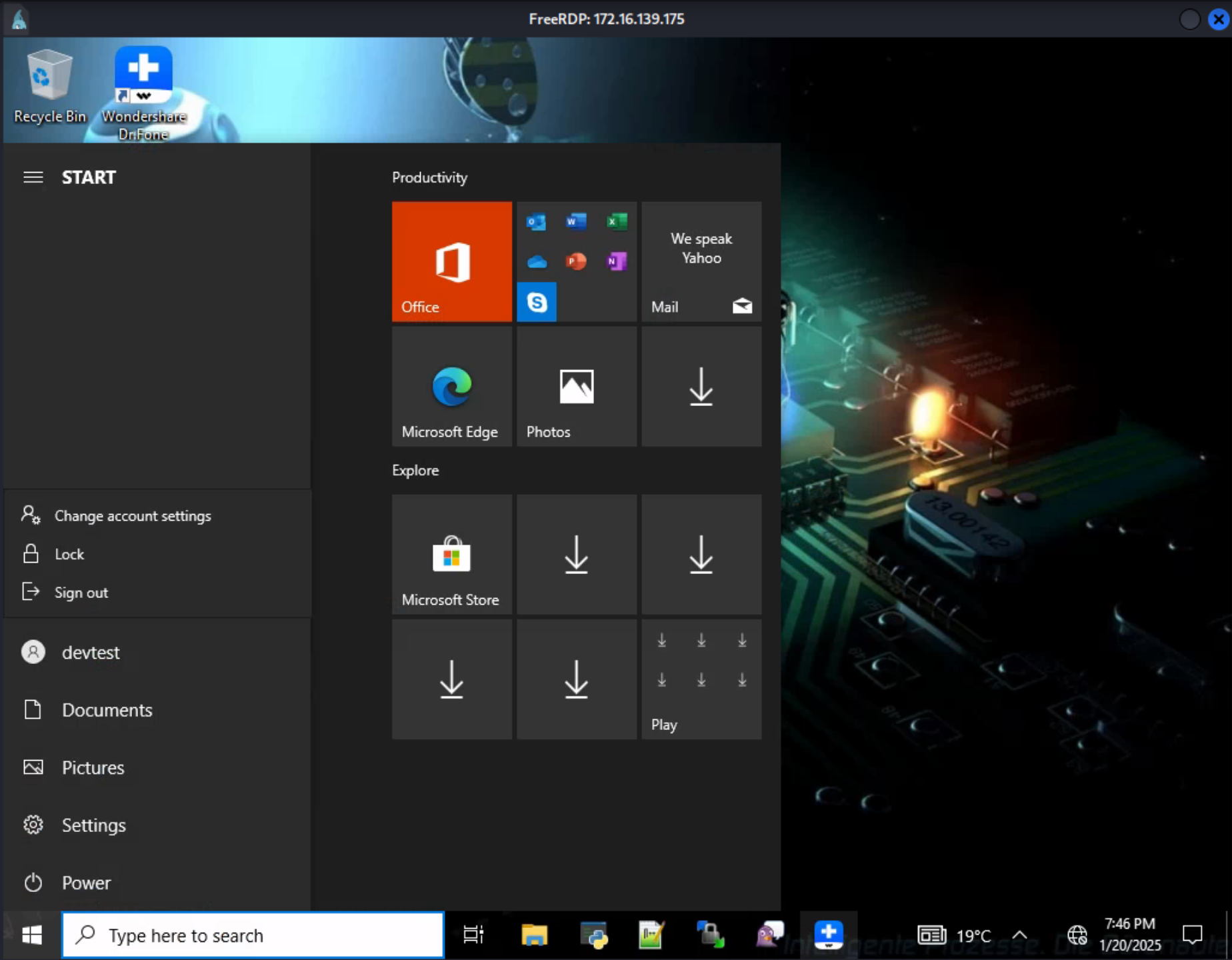
Task: Open the Action Center notification icon
Action: point(1192,935)
